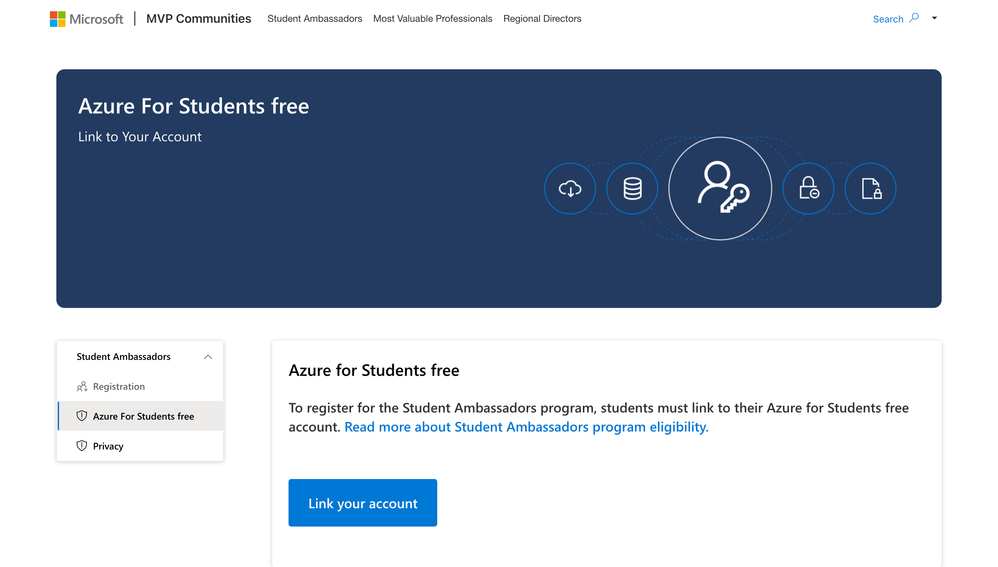
Task: Select Registration in the sidebar
Action: pyautogui.click(x=119, y=387)
